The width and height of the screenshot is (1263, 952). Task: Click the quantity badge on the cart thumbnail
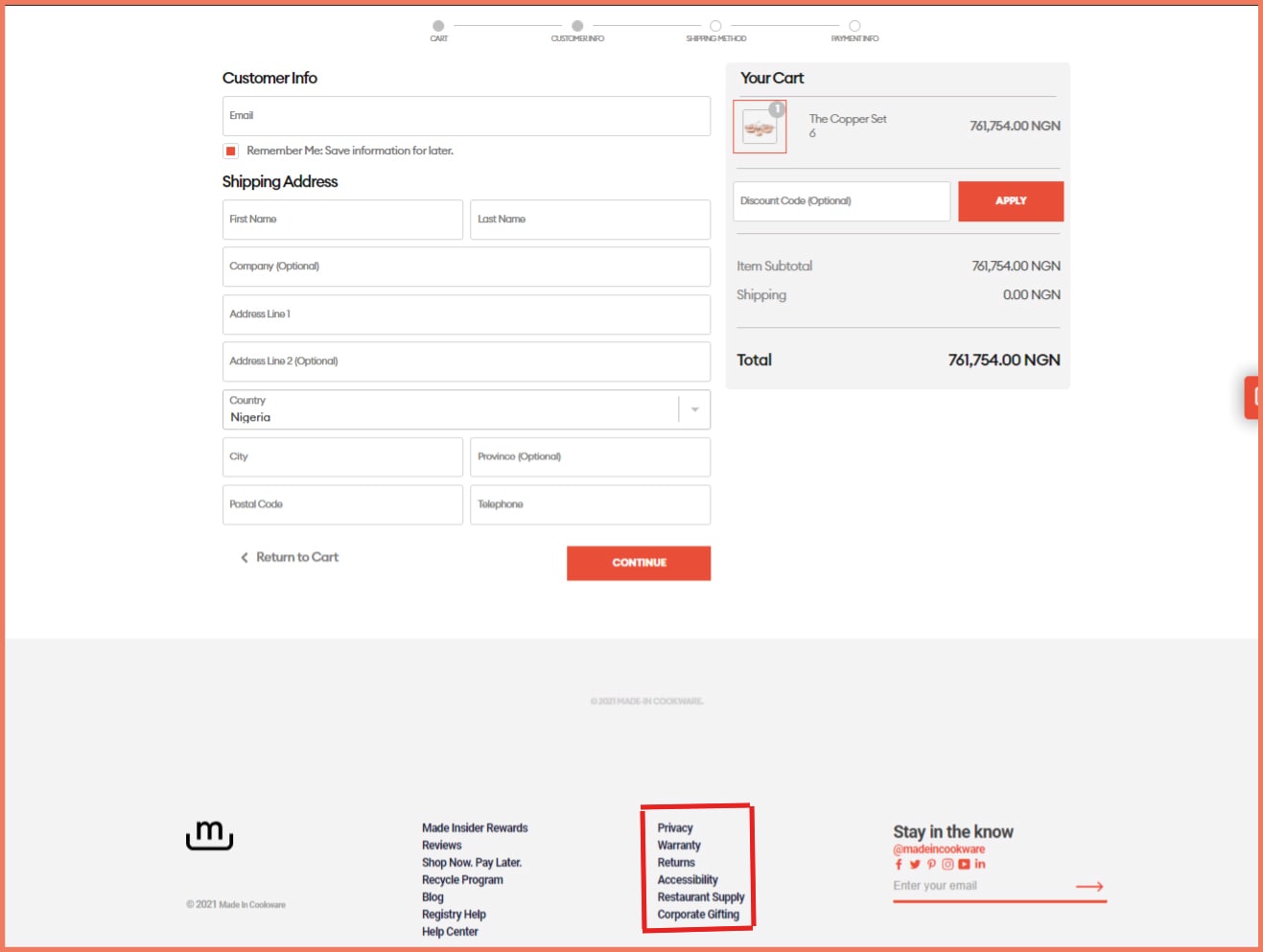point(777,109)
